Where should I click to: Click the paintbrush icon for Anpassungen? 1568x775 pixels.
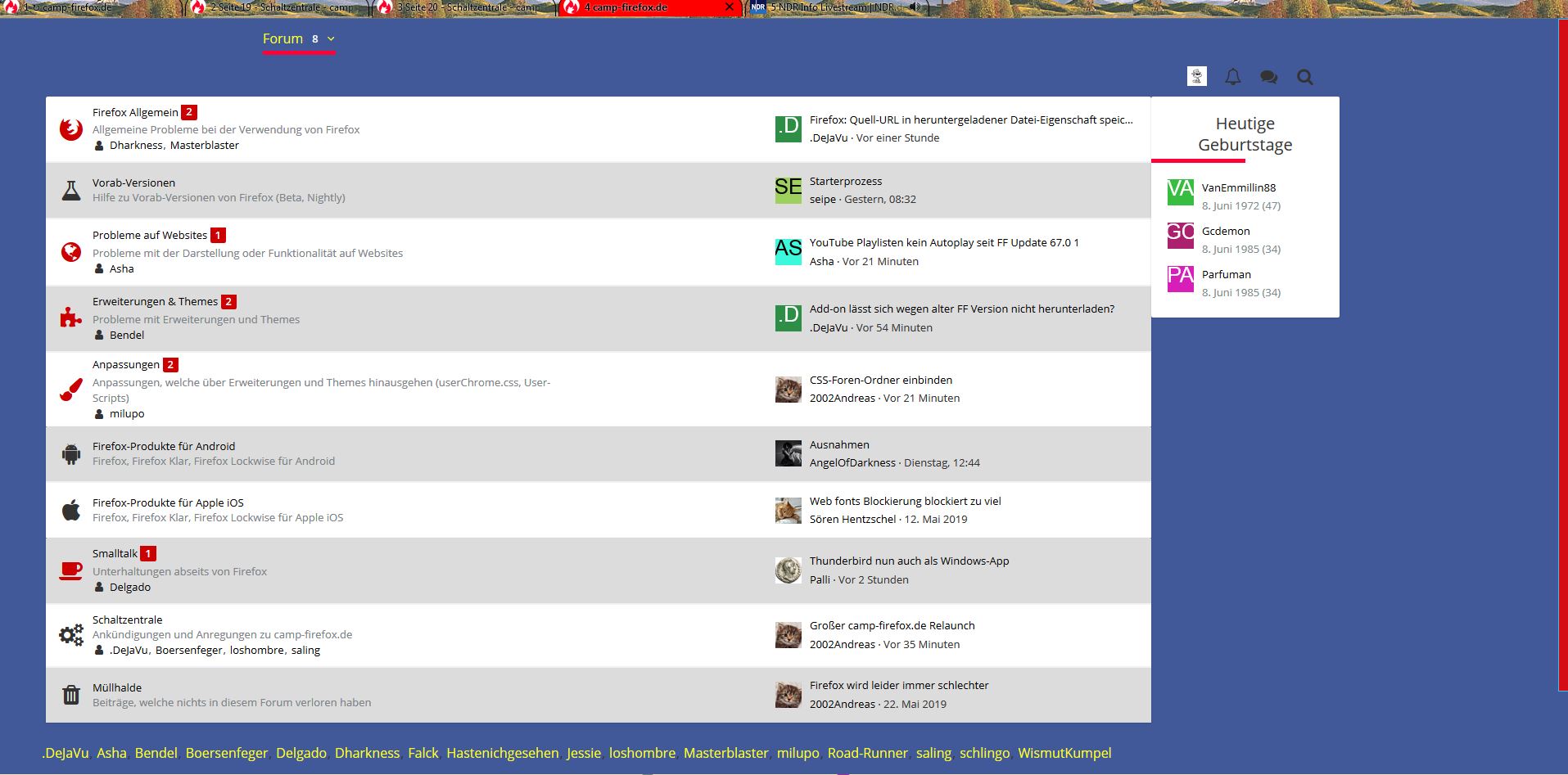point(71,390)
